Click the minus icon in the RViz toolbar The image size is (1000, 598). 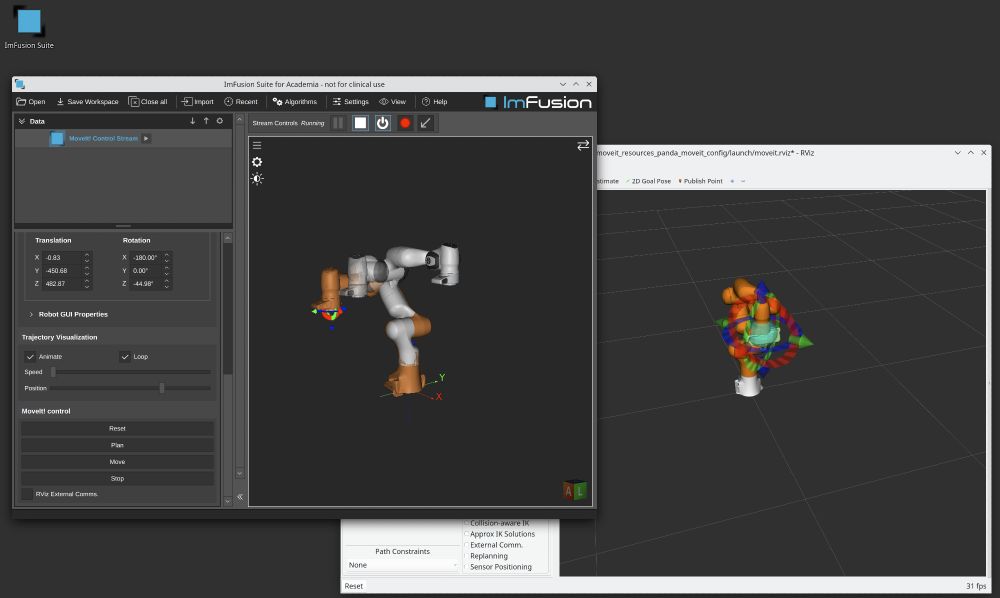(743, 181)
